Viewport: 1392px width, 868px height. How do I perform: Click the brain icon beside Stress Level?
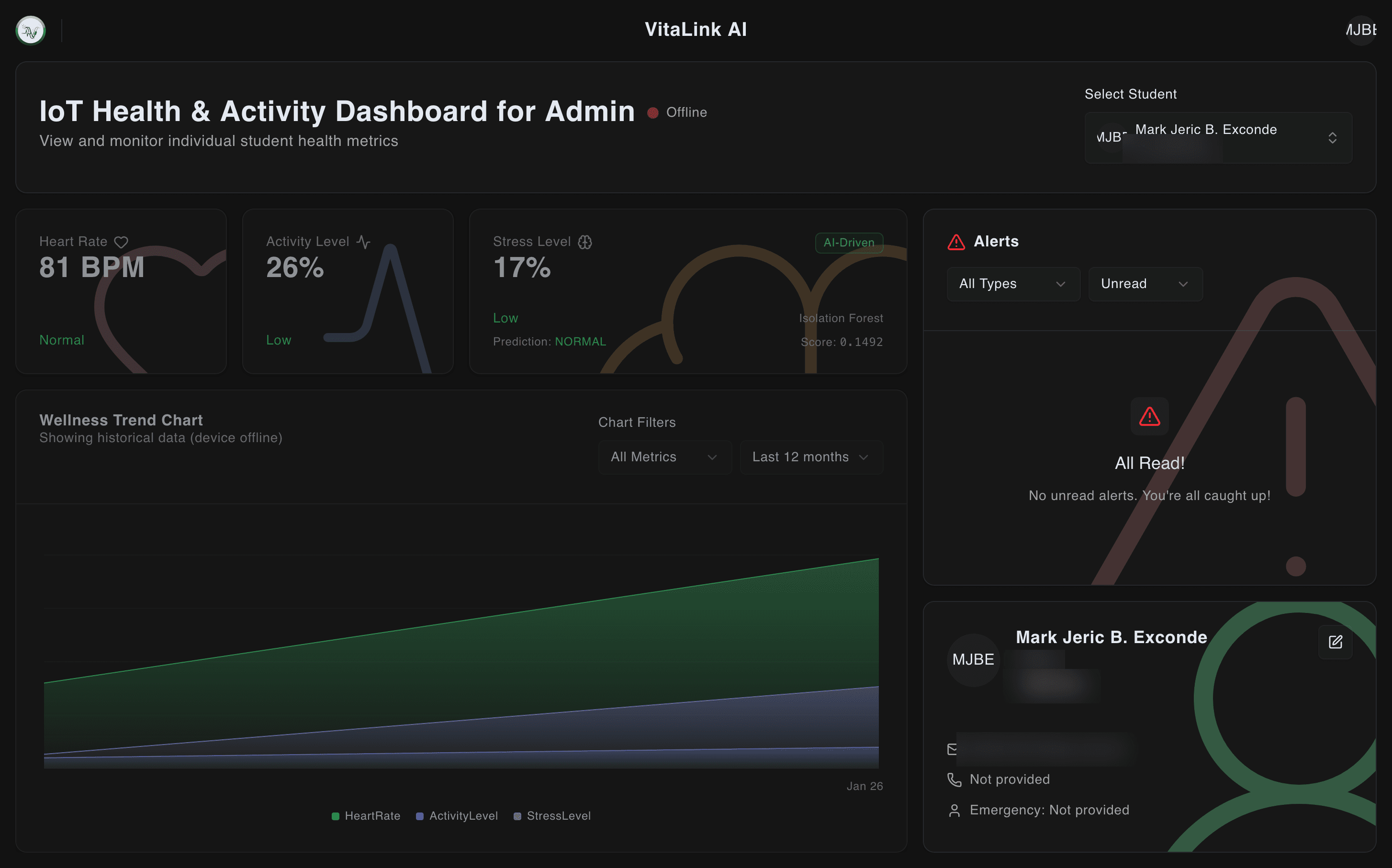click(584, 242)
